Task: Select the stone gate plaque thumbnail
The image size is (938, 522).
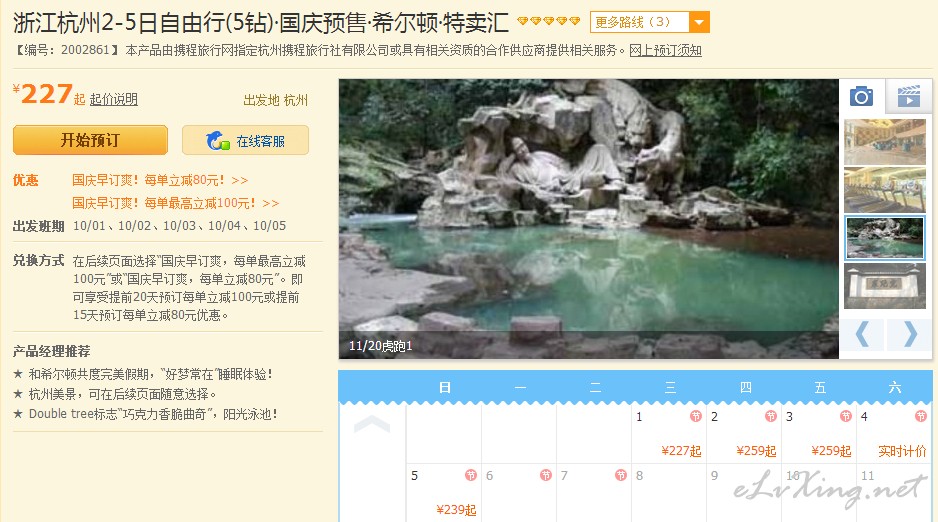Action: coord(885,286)
